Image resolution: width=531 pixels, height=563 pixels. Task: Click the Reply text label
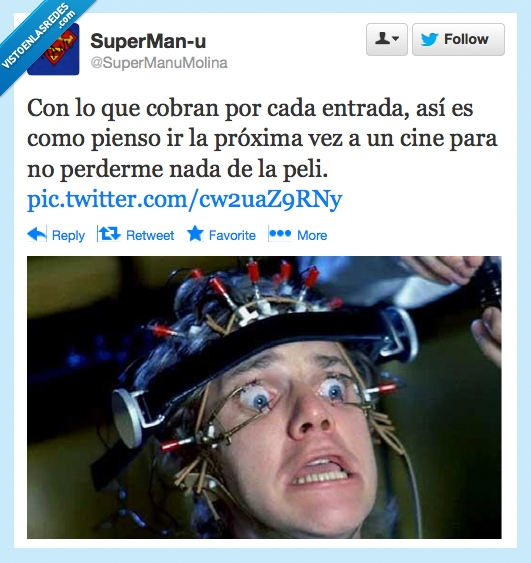coord(68,236)
